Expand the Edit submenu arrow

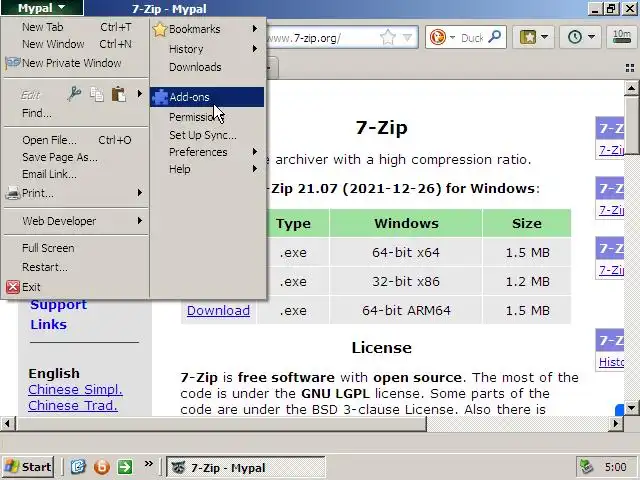pyautogui.click(x=140, y=94)
